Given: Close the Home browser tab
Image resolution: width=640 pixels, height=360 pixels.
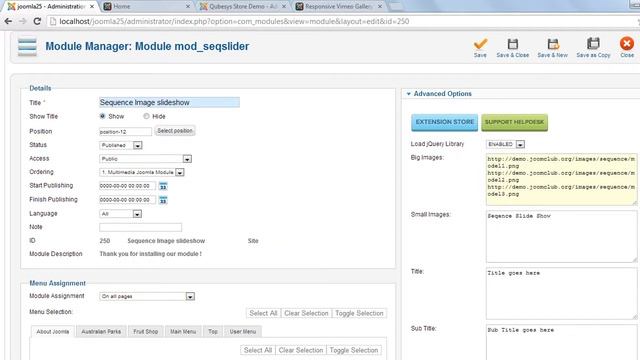Looking at the screenshot, I should point(188,7).
